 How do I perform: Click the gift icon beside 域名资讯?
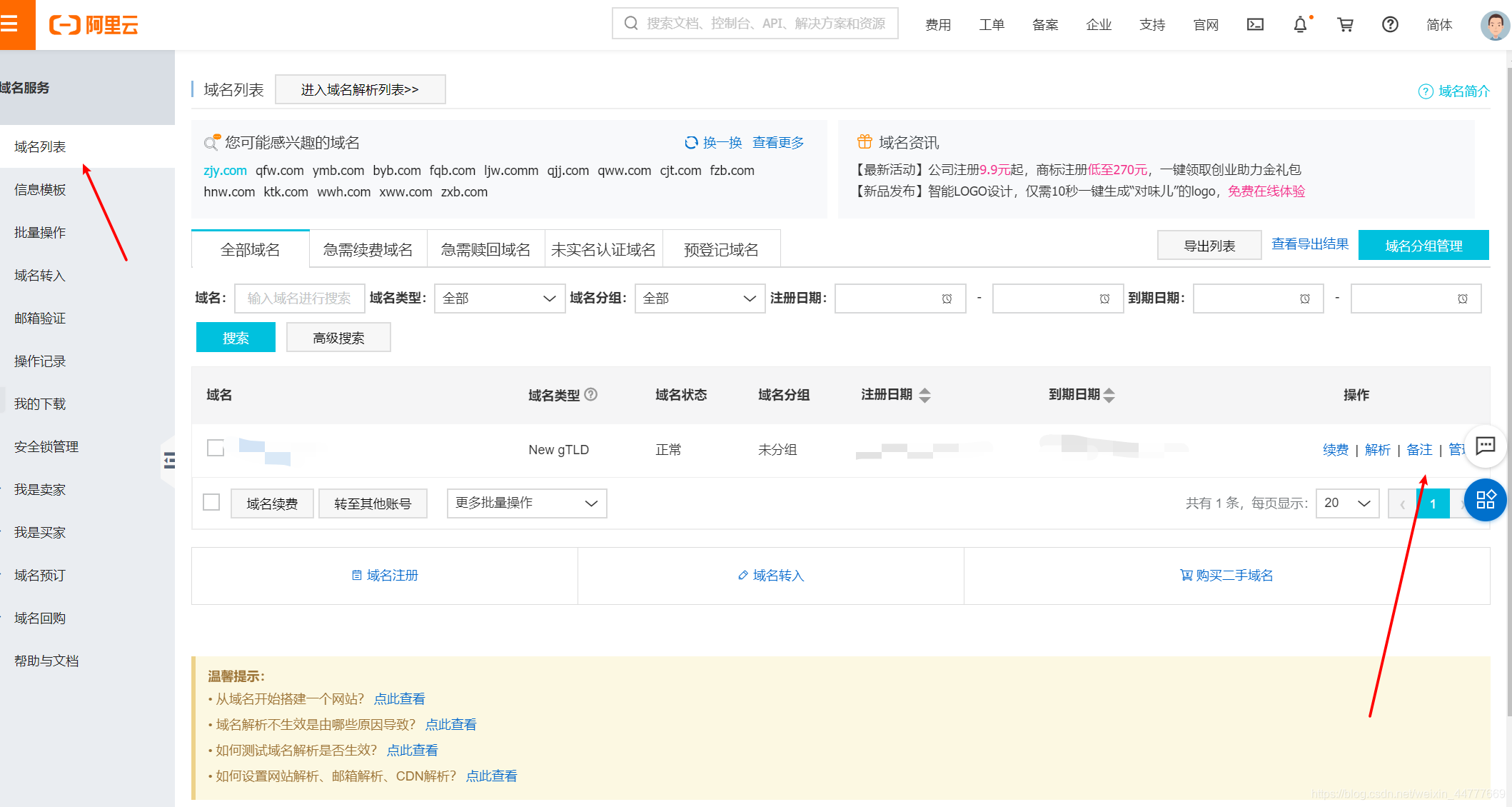[865, 142]
